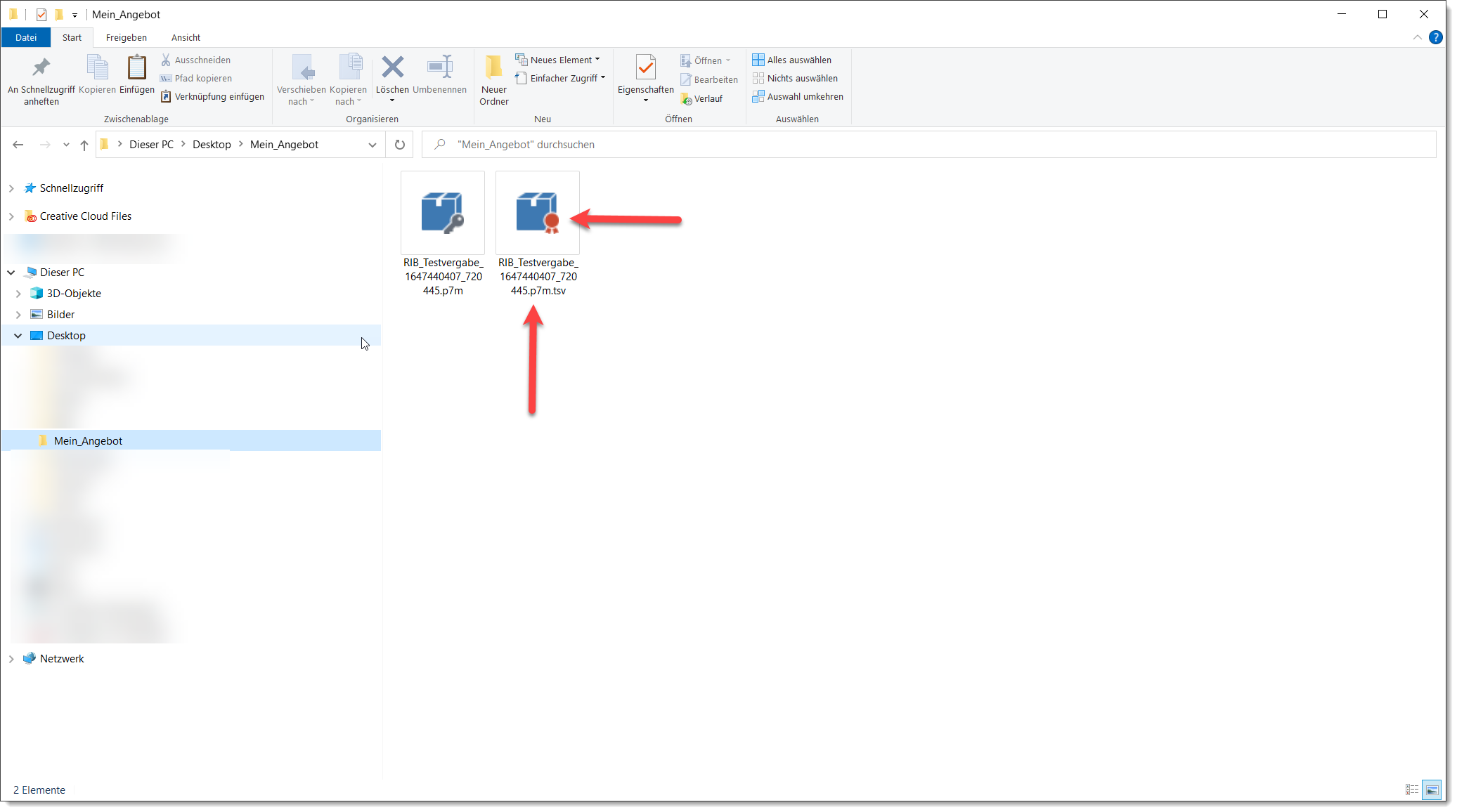Expand Schnellzugriff tree node
Viewport: 1457px width, 812px height.
coord(11,188)
